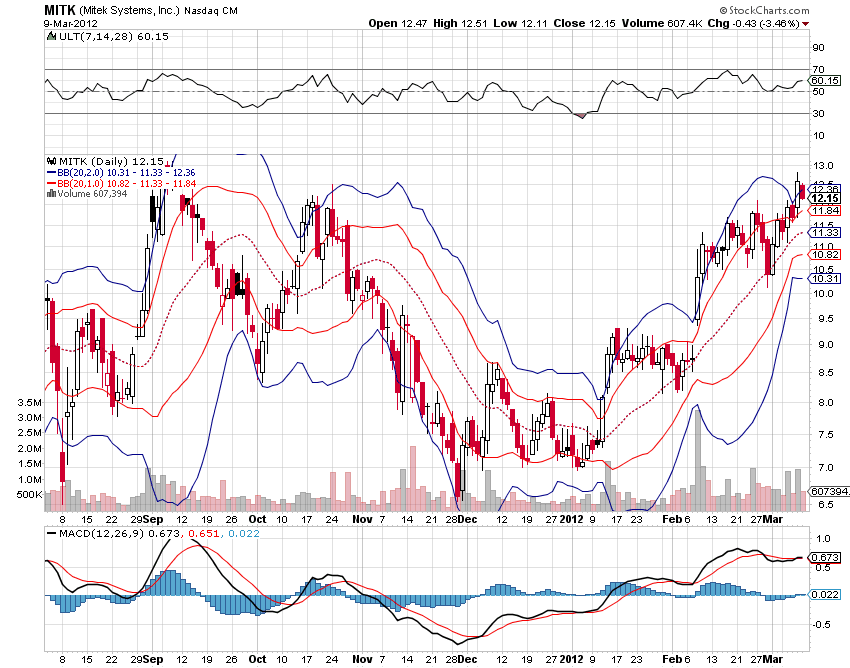Click the Low 12.11 value
Image resolution: width=850 pixels, height=668 pixels.
point(520,23)
